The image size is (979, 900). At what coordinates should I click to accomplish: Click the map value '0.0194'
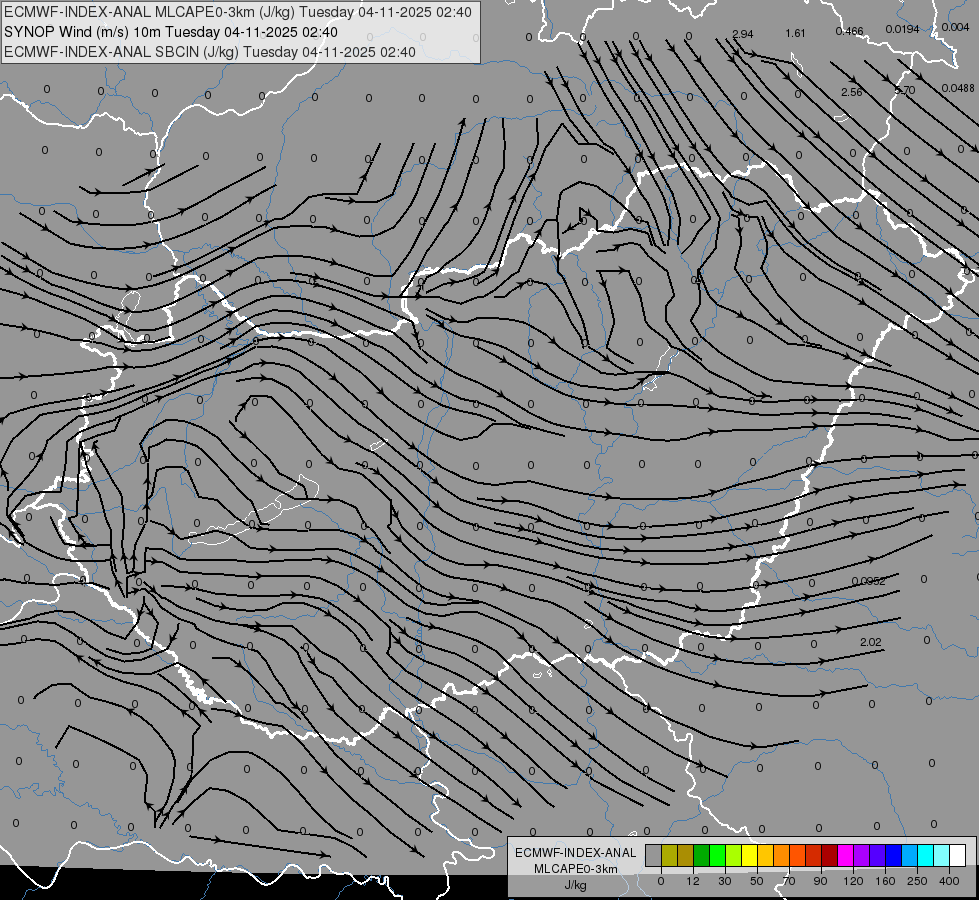click(x=902, y=29)
